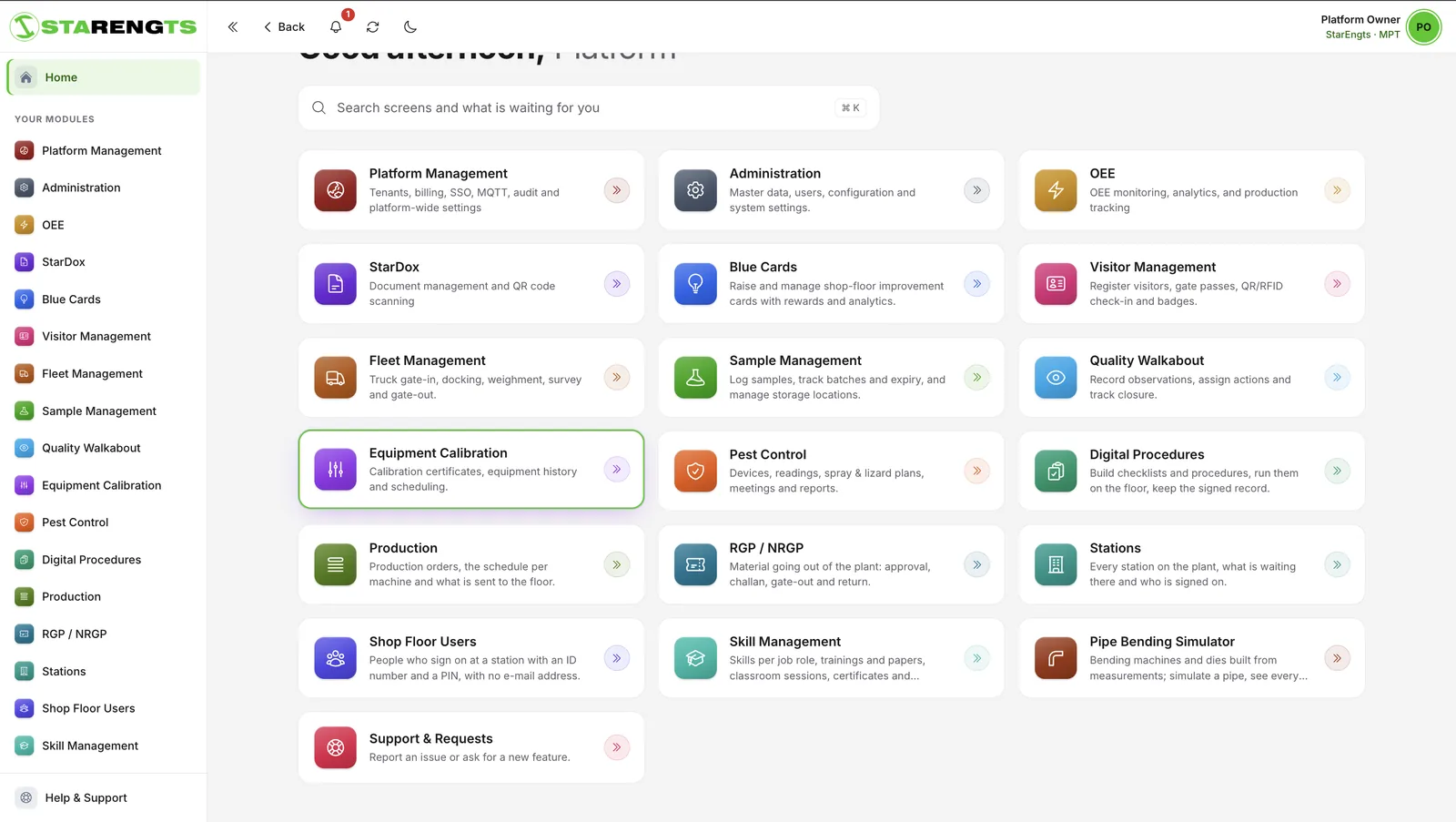Click the Pipe Bending Simulator card icon

point(1056,658)
